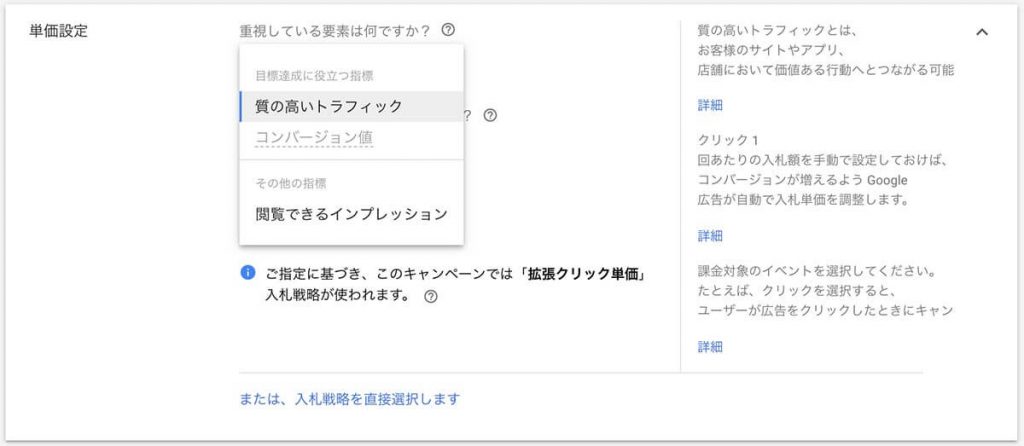
Task: Select 閲覧できるインプレッション option
Action: pos(351,214)
